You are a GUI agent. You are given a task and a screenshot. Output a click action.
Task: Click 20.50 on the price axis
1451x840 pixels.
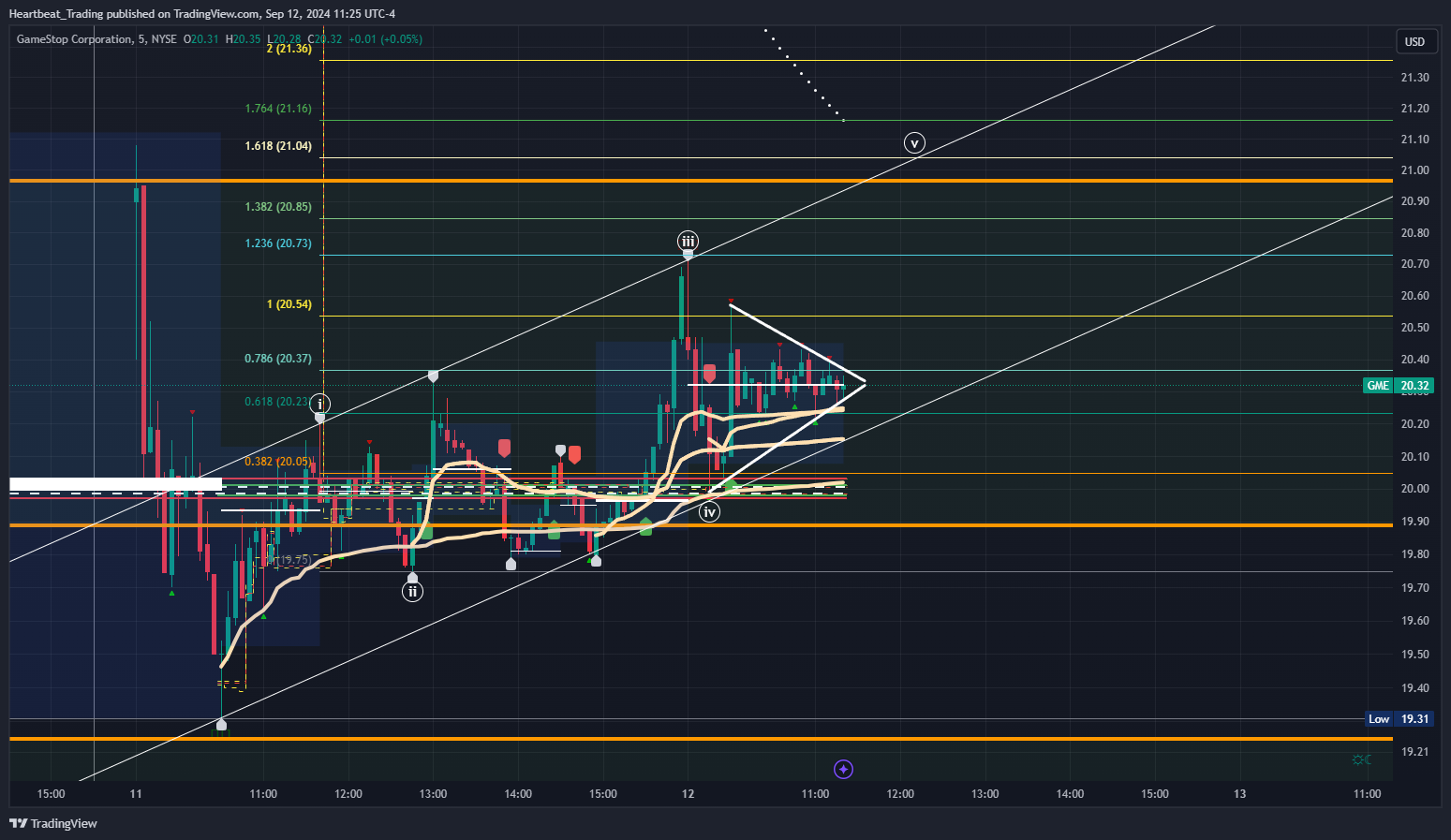1414,328
